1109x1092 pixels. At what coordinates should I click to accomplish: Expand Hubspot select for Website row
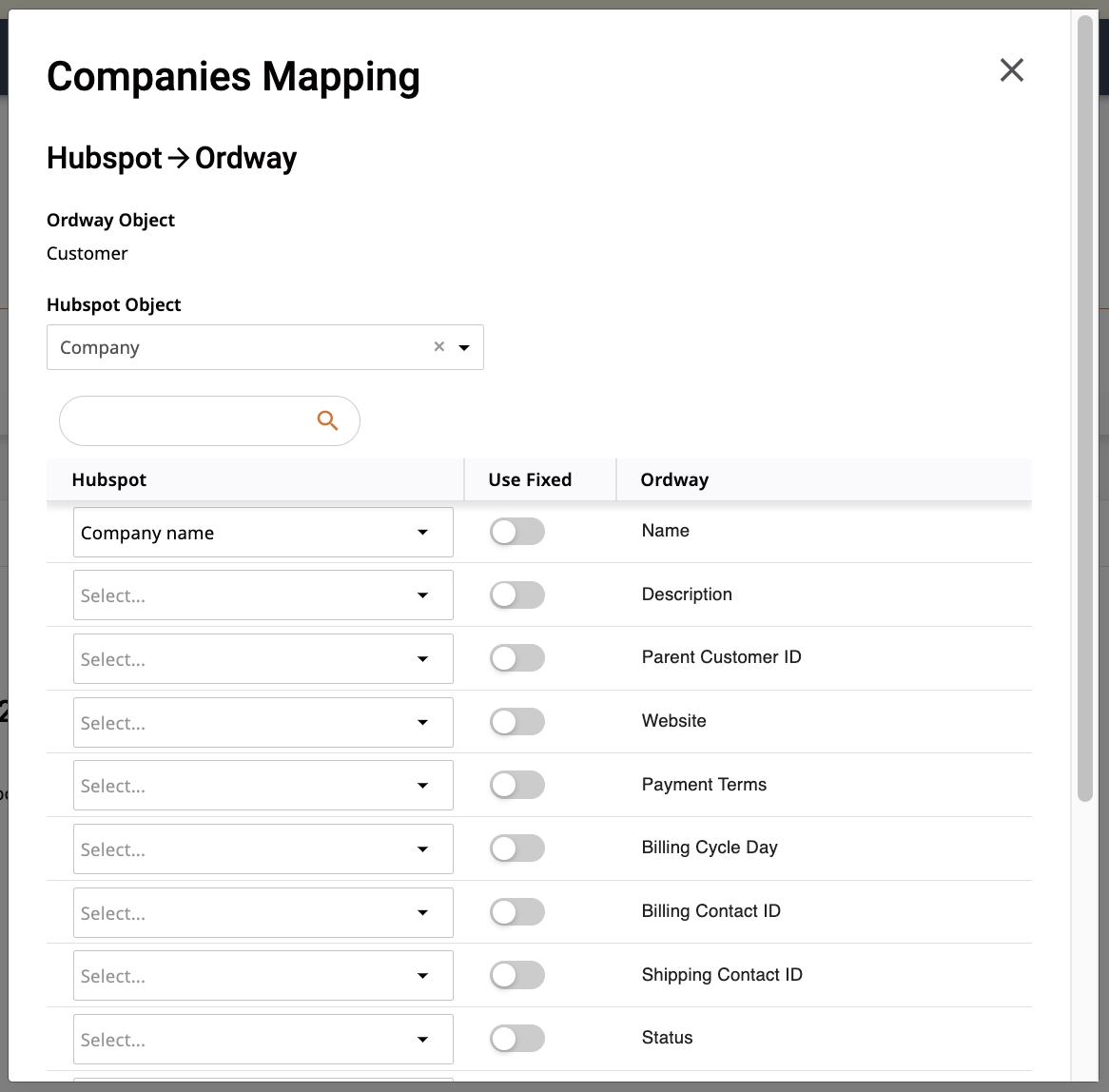click(263, 722)
